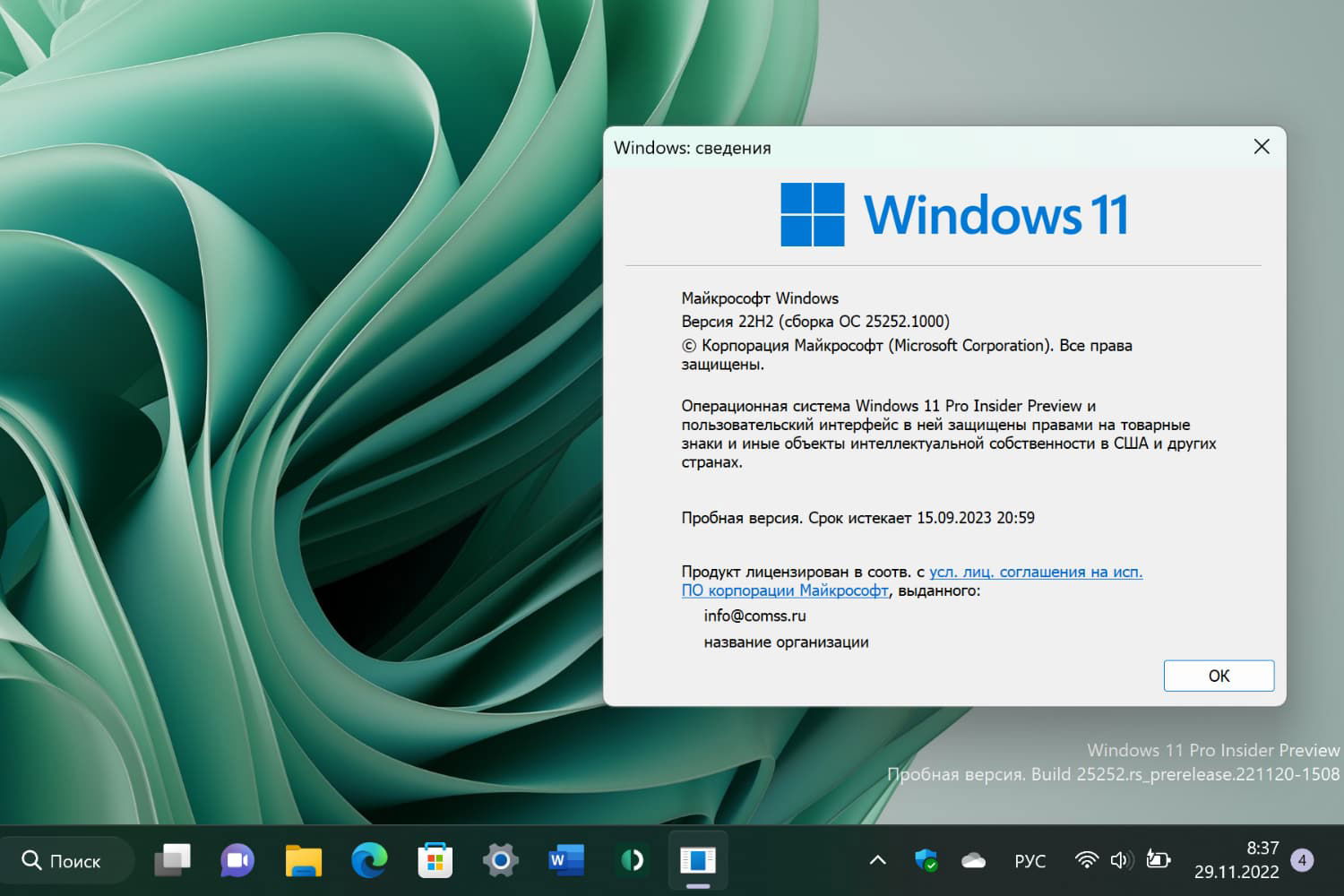Launch the Chat camera icon on the taskbar
The height and width of the screenshot is (896, 1344).
point(237,861)
